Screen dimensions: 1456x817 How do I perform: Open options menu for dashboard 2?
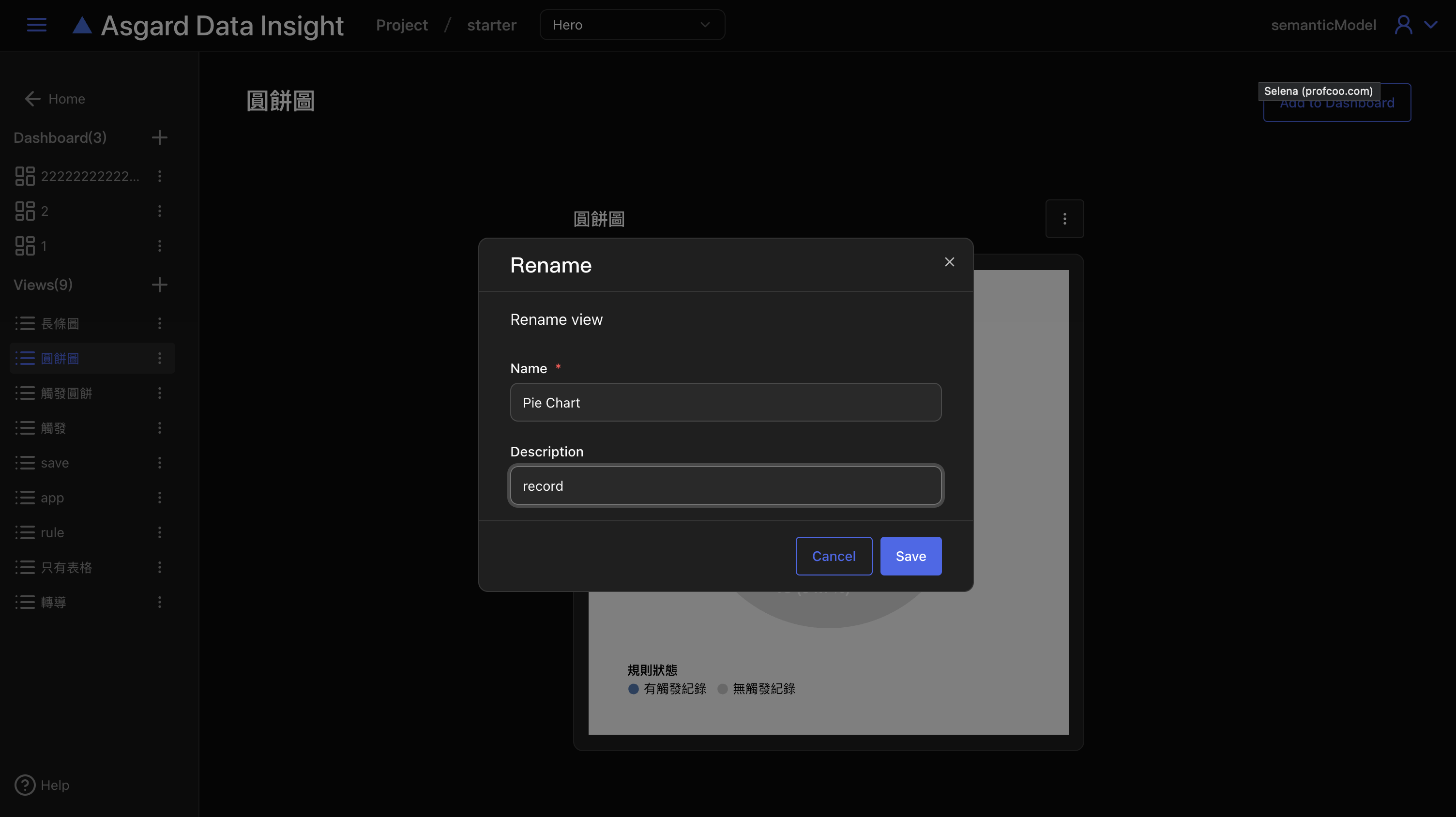pyautogui.click(x=159, y=211)
